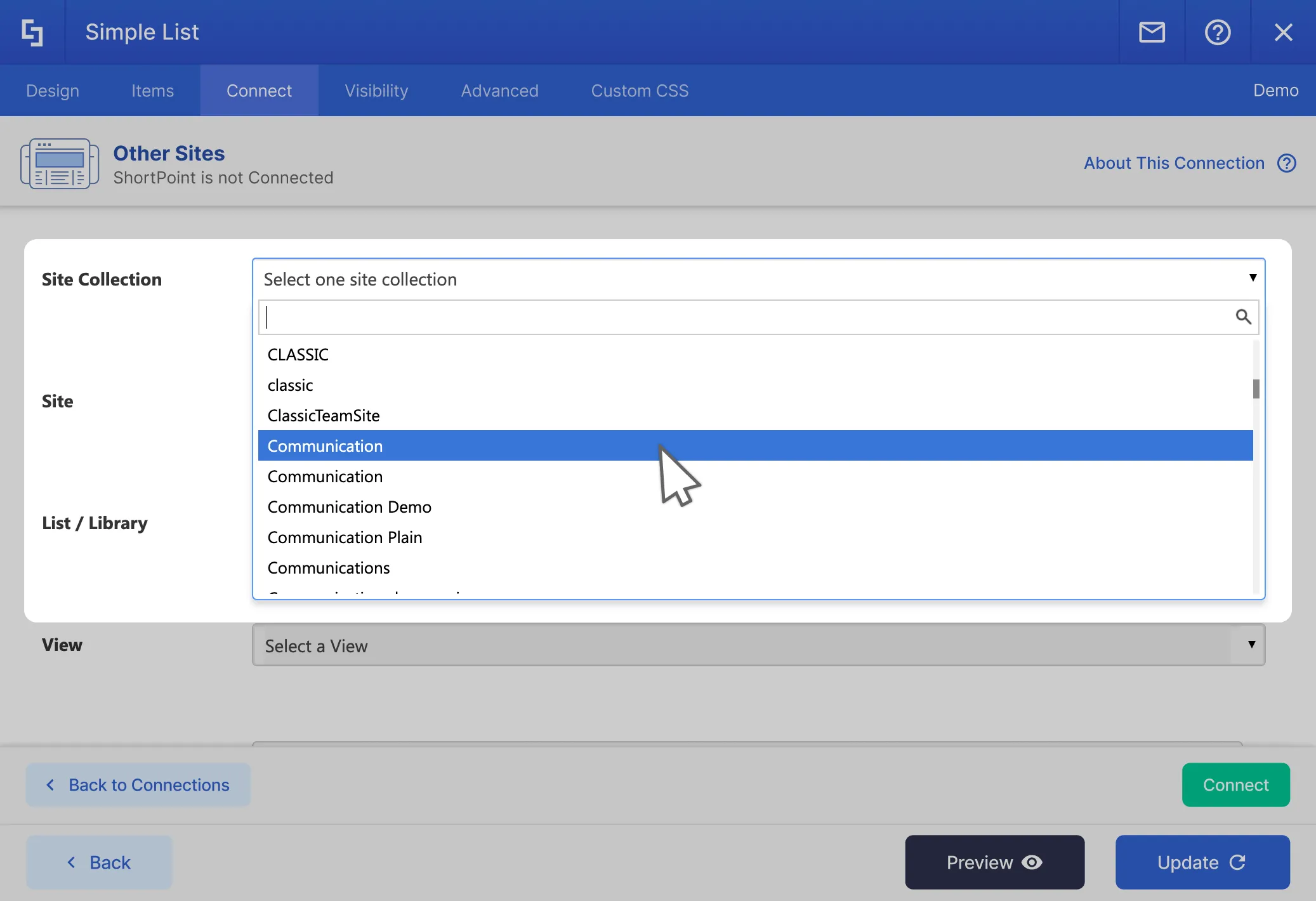Choose ClassicTeamSite from the list
1316x901 pixels.
point(324,416)
